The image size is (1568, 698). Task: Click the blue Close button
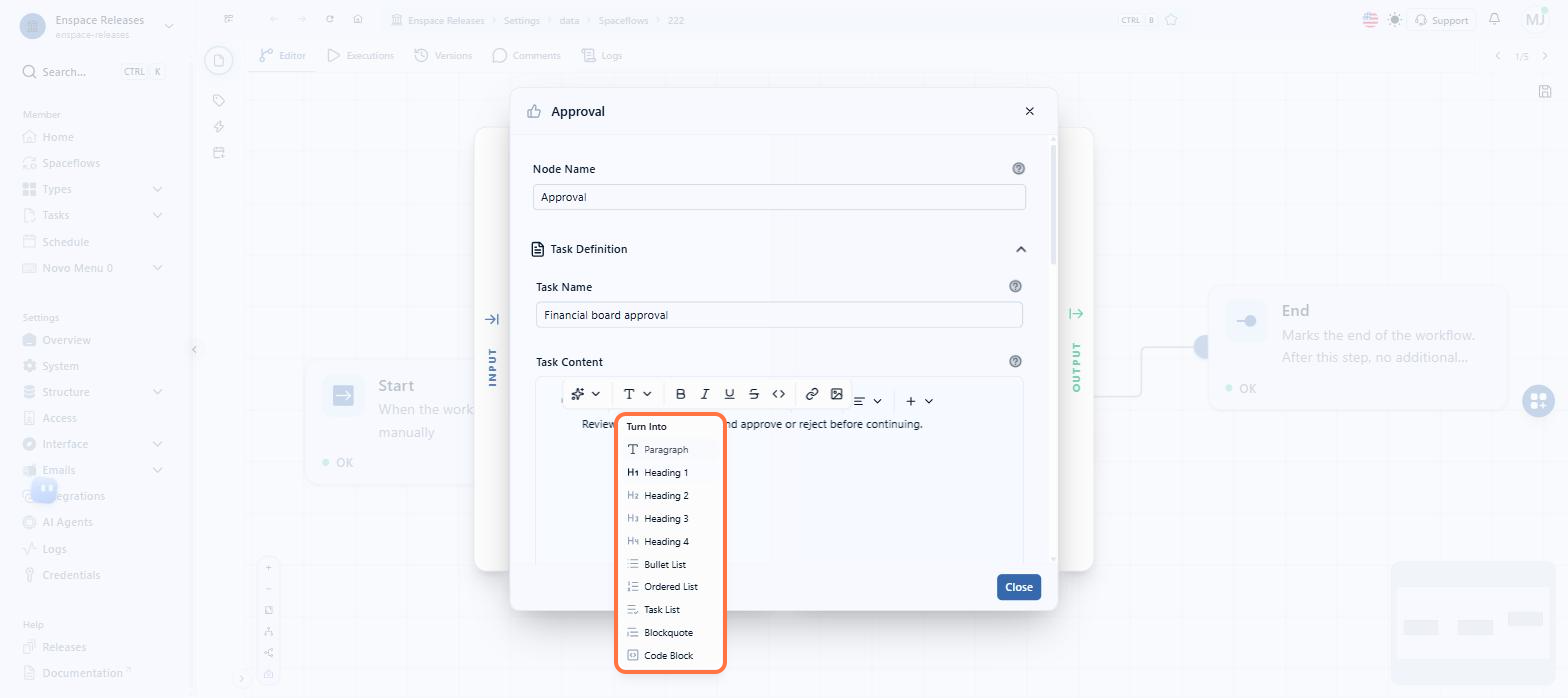click(1018, 587)
